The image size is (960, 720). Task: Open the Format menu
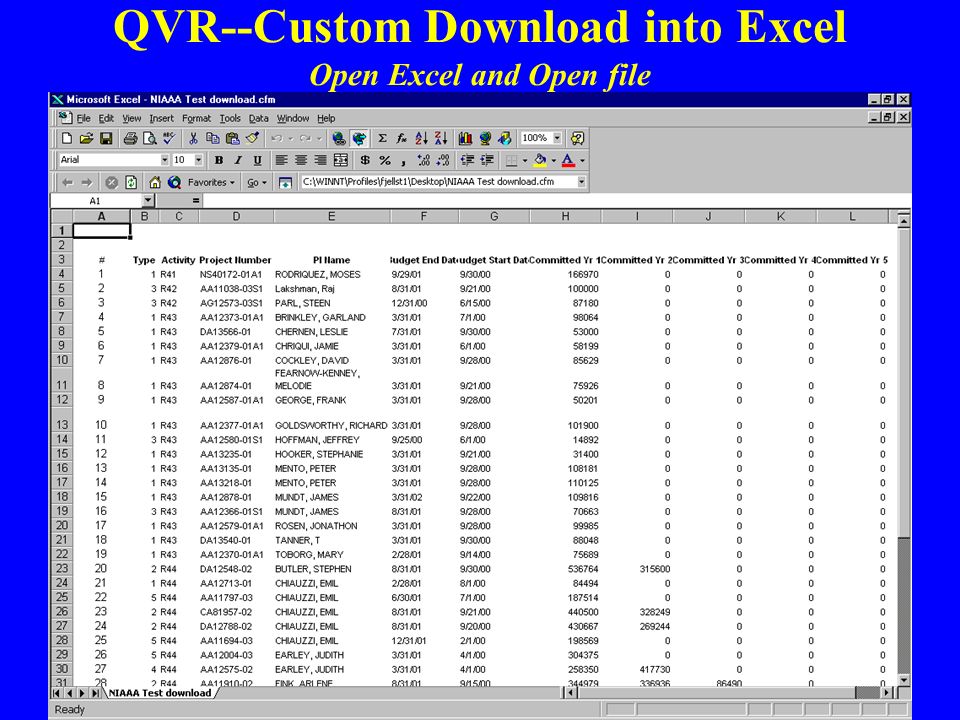click(x=197, y=118)
